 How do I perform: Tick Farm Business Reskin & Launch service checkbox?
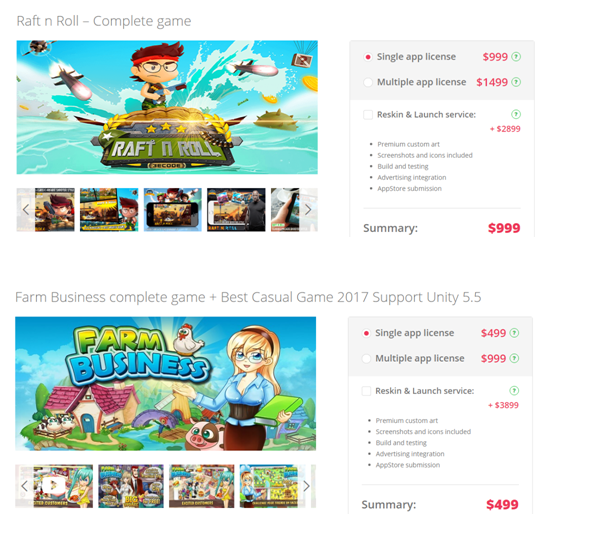pos(366,391)
